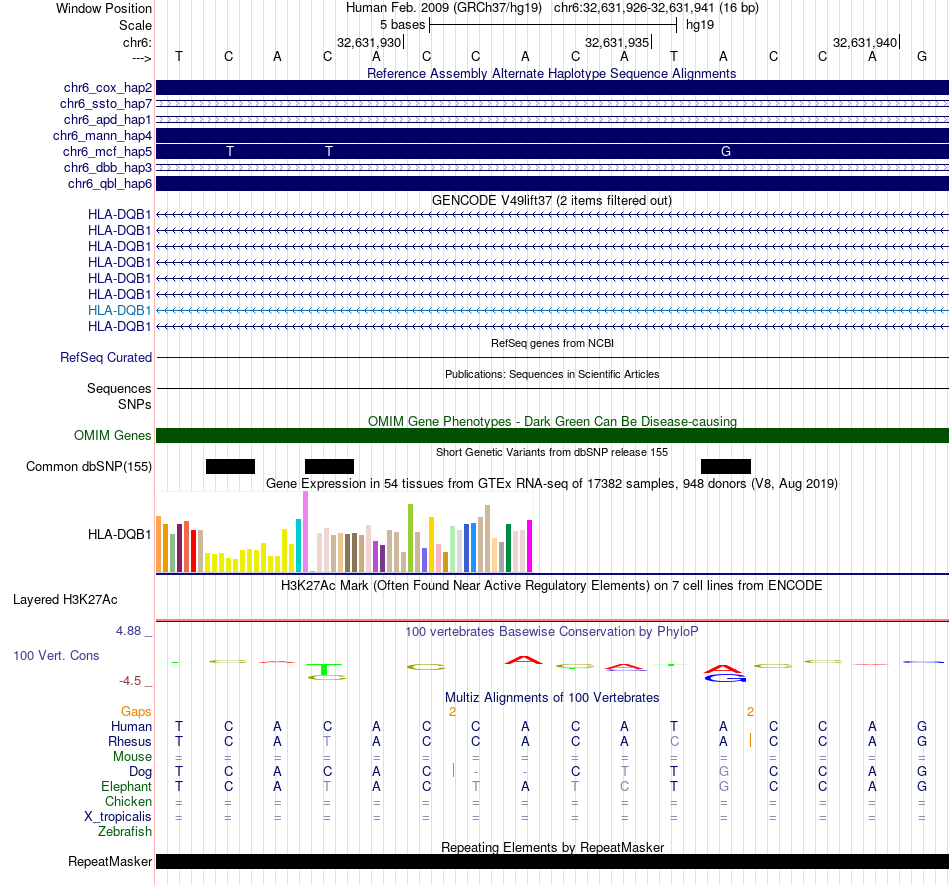The width and height of the screenshot is (950, 885).
Task: Select the dbSNP variant block under the G mismatch
Action: pyautogui.click(x=726, y=466)
